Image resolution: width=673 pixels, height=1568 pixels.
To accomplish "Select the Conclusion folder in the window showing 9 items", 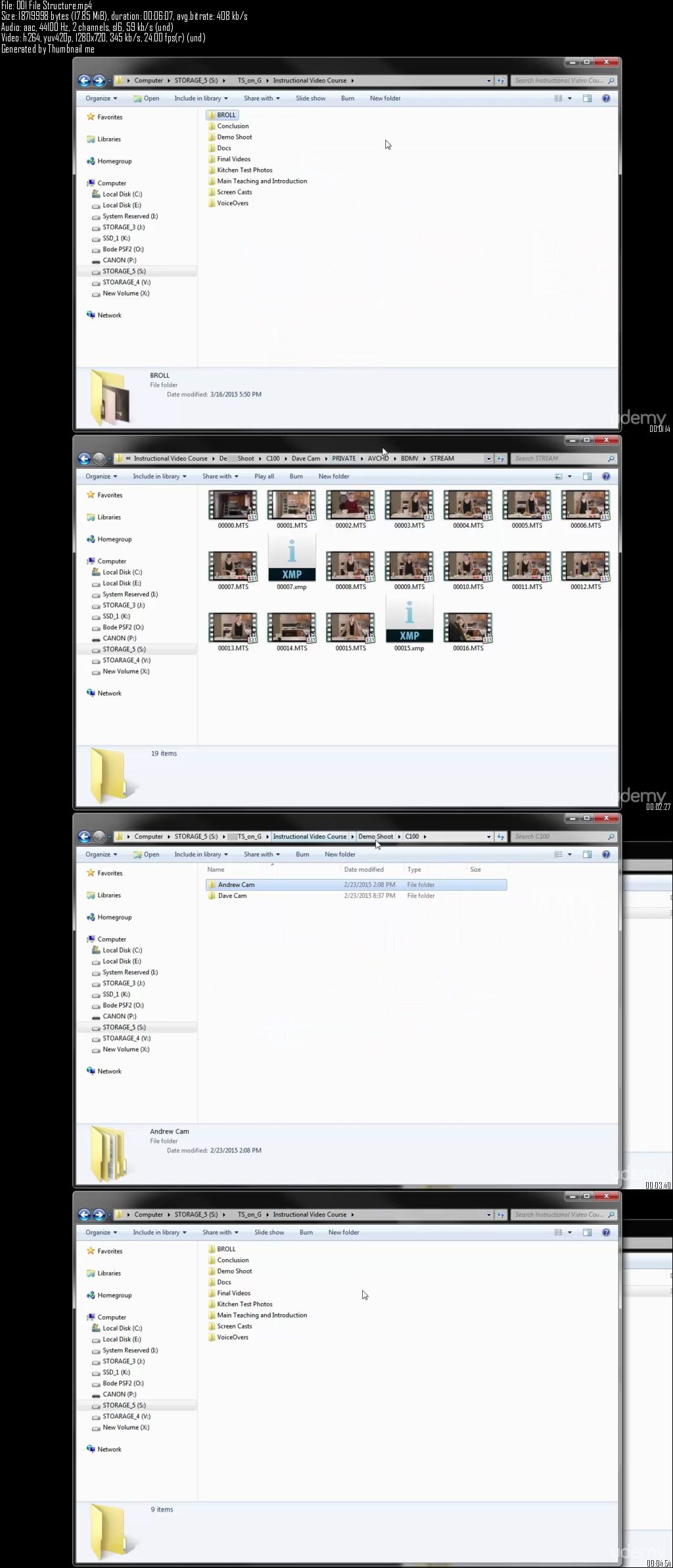I will [x=228, y=1260].
